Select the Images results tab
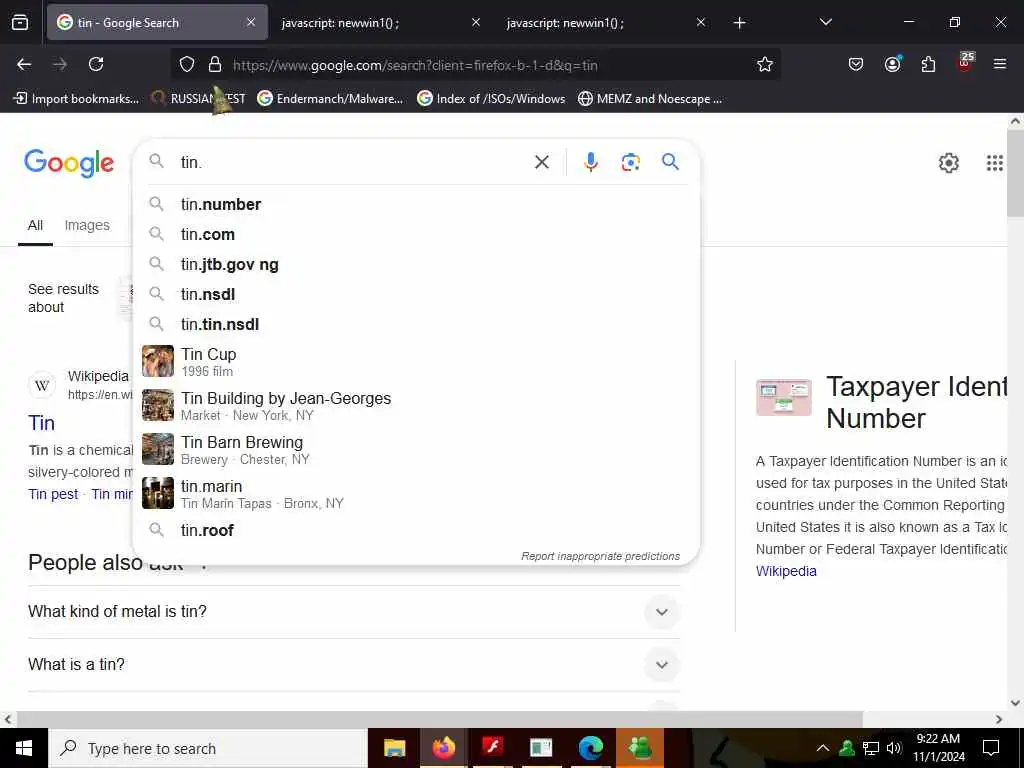1024x768 pixels. point(87,225)
